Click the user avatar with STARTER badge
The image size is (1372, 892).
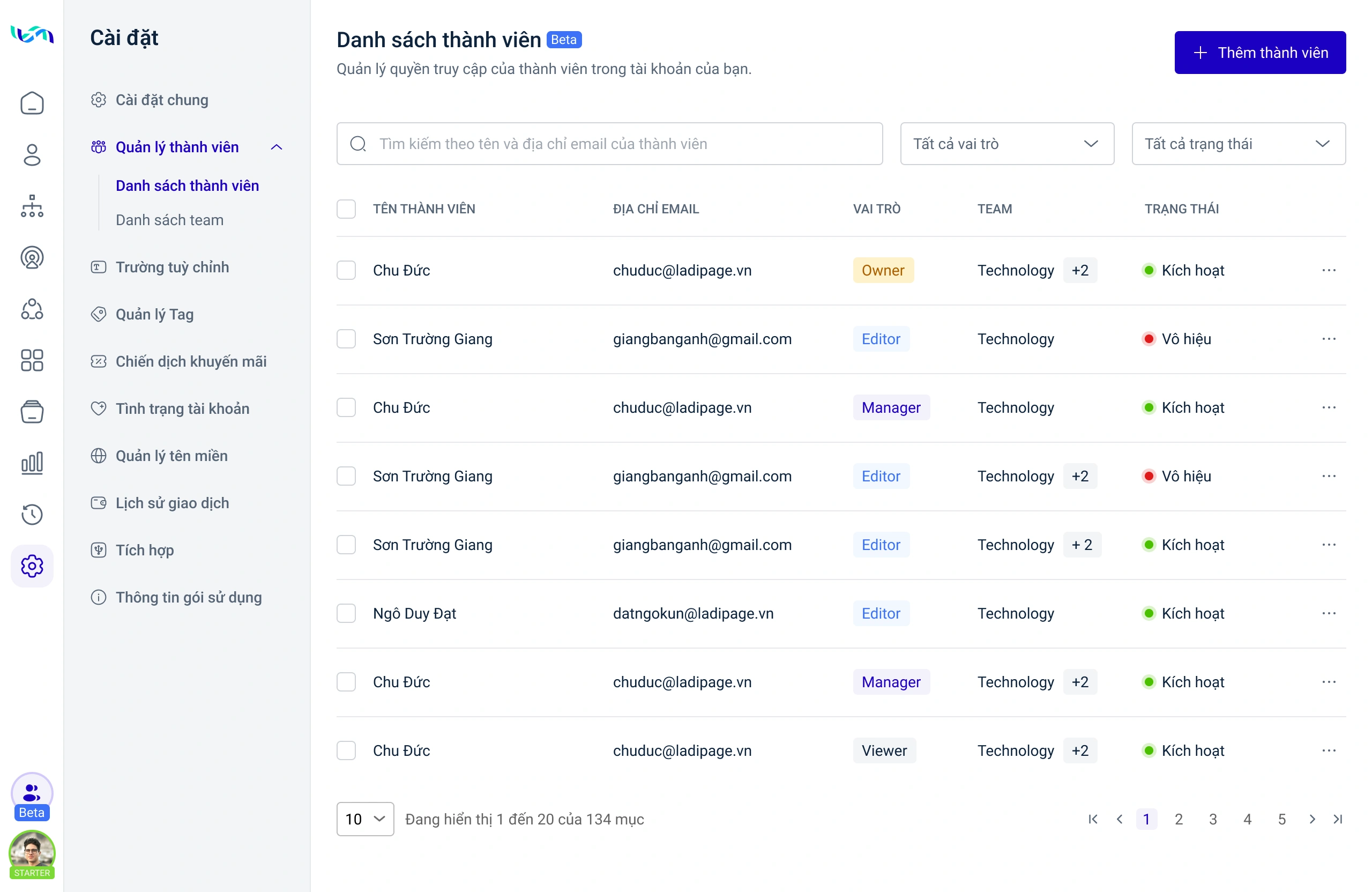click(32, 853)
